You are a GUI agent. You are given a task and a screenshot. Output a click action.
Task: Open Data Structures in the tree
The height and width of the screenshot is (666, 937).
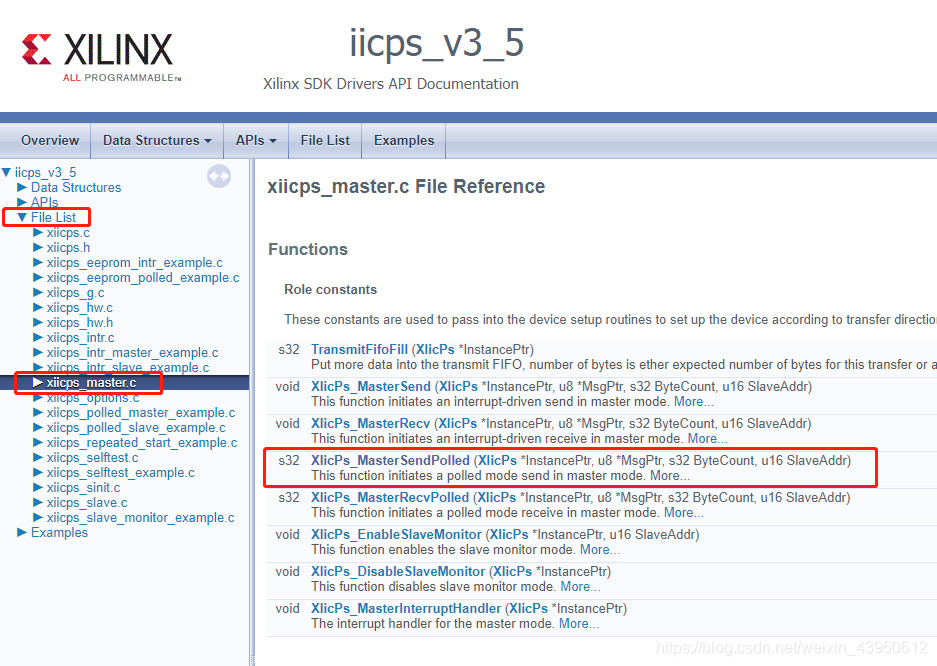tap(76, 188)
